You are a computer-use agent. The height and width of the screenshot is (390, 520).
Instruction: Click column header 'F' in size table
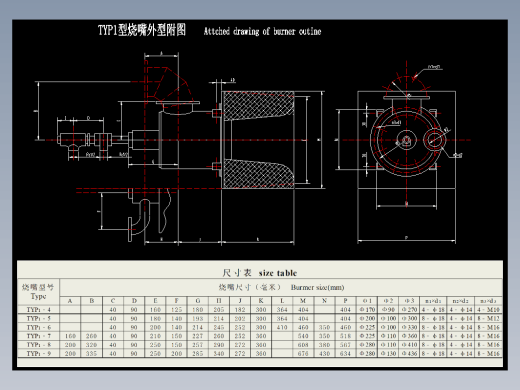click(x=176, y=301)
